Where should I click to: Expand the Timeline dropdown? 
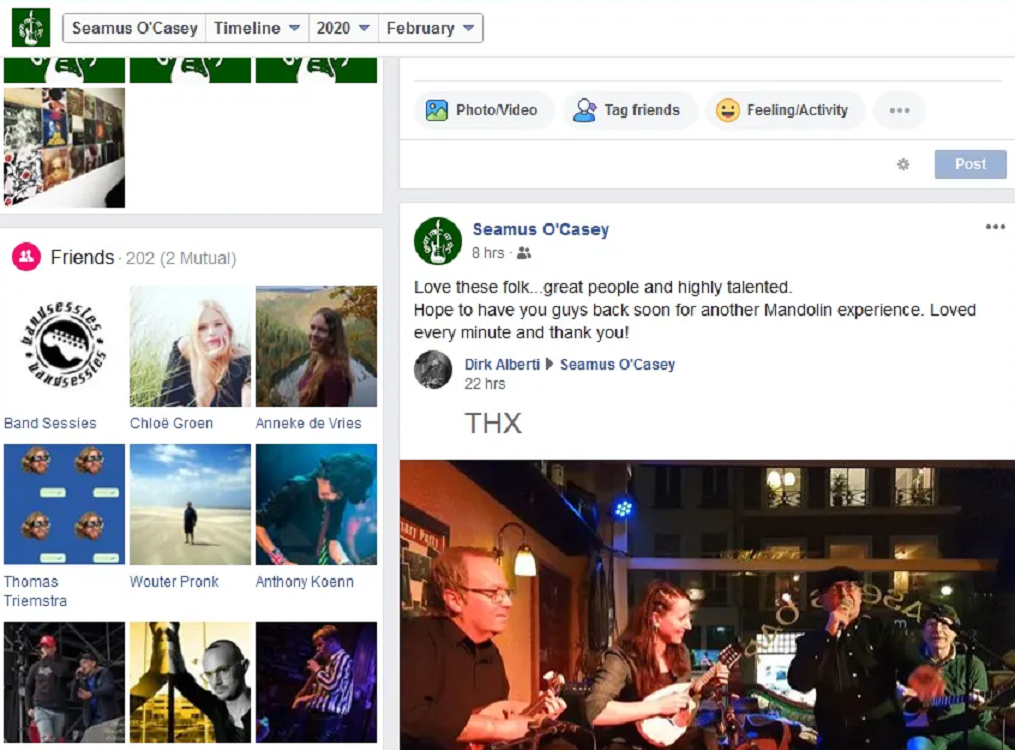click(257, 28)
